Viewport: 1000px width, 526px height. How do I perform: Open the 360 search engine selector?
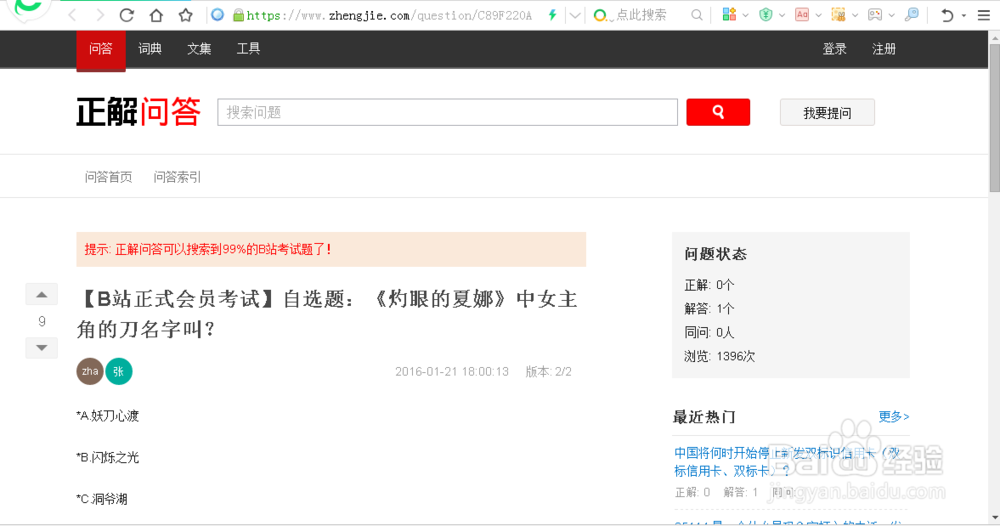click(601, 15)
